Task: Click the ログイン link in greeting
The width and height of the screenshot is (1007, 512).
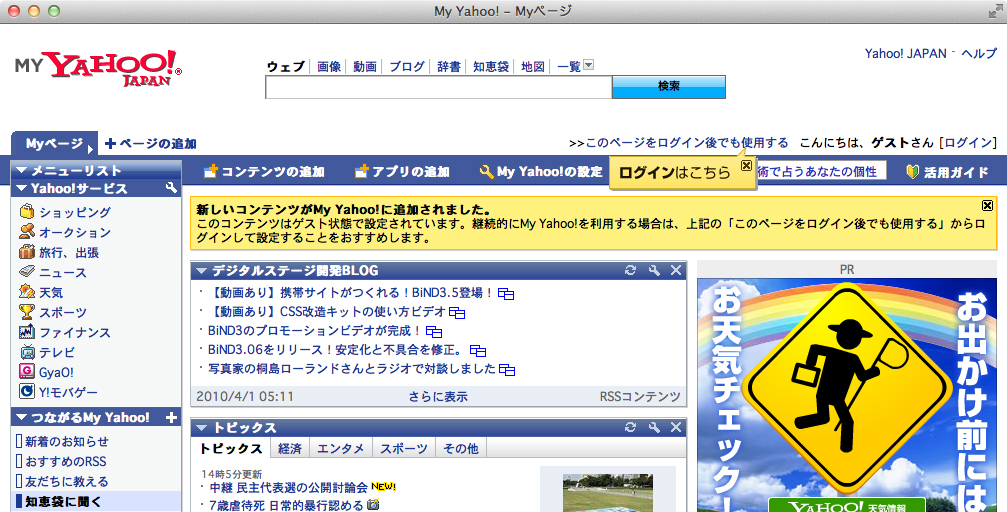Action: (x=968, y=143)
